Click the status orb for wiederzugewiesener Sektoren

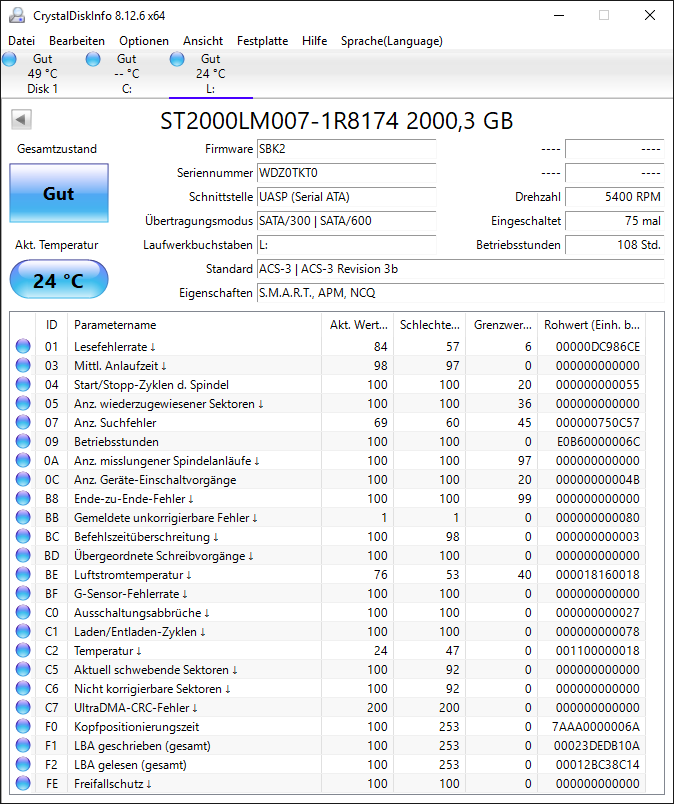pos(23,404)
